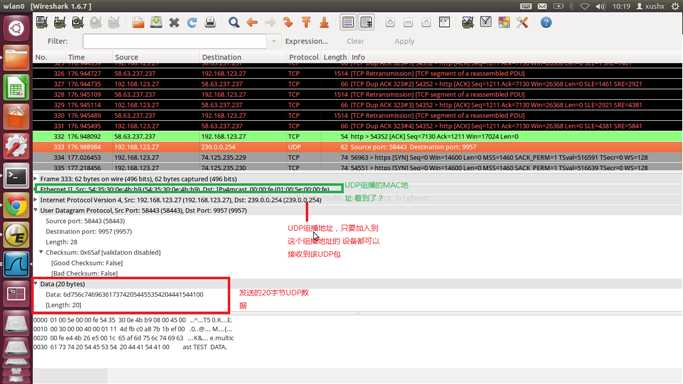Screen dimensions: 683x384
Task: Toggle auto scroll during live capture icon
Action: click(x=366, y=22)
